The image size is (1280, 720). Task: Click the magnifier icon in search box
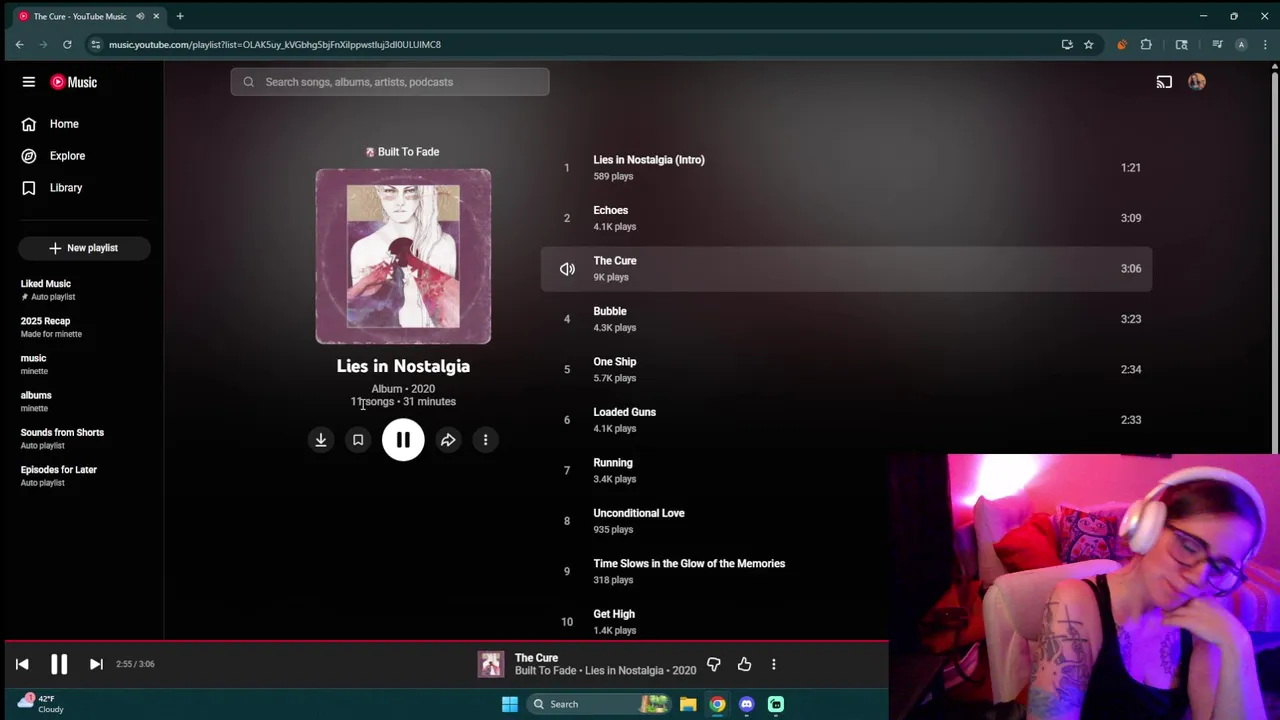coord(249,82)
